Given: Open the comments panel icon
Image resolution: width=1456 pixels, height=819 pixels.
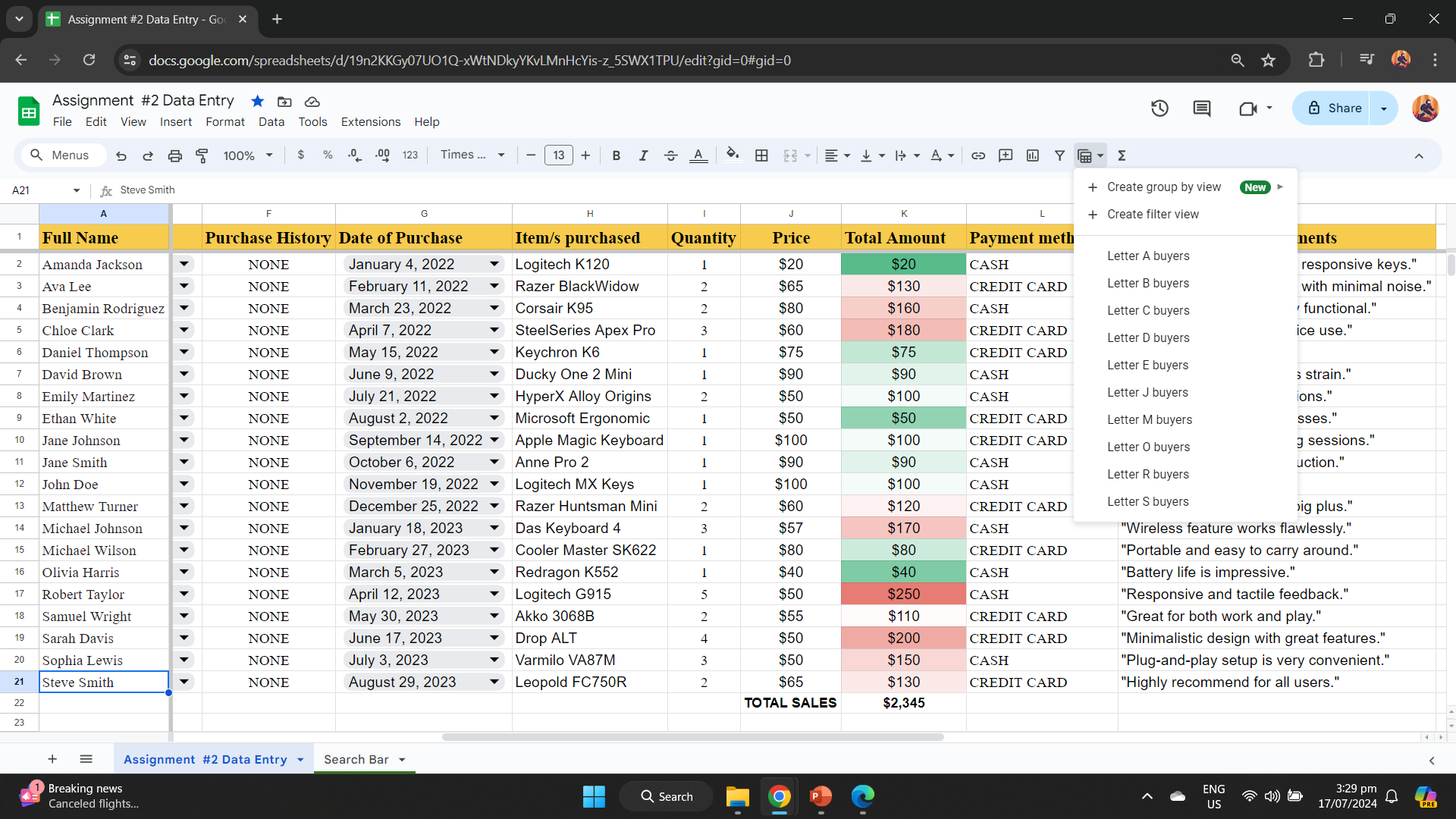Looking at the screenshot, I should (x=1201, y=108).
